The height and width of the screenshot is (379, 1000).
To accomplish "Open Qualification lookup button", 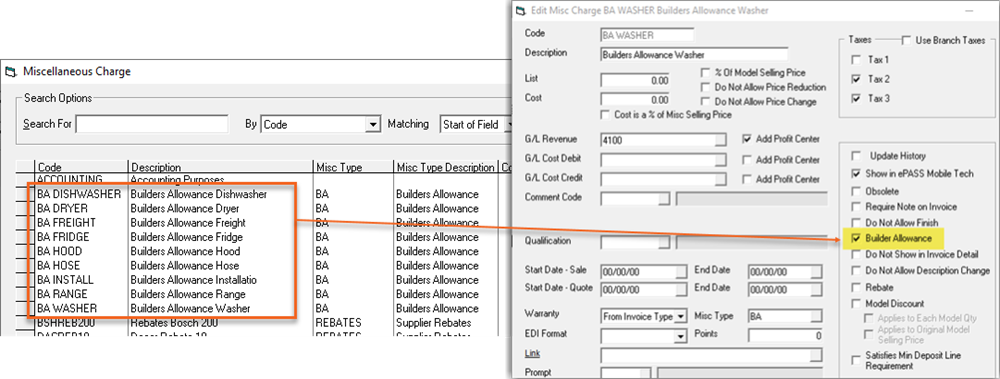I will tap(665, 242).
